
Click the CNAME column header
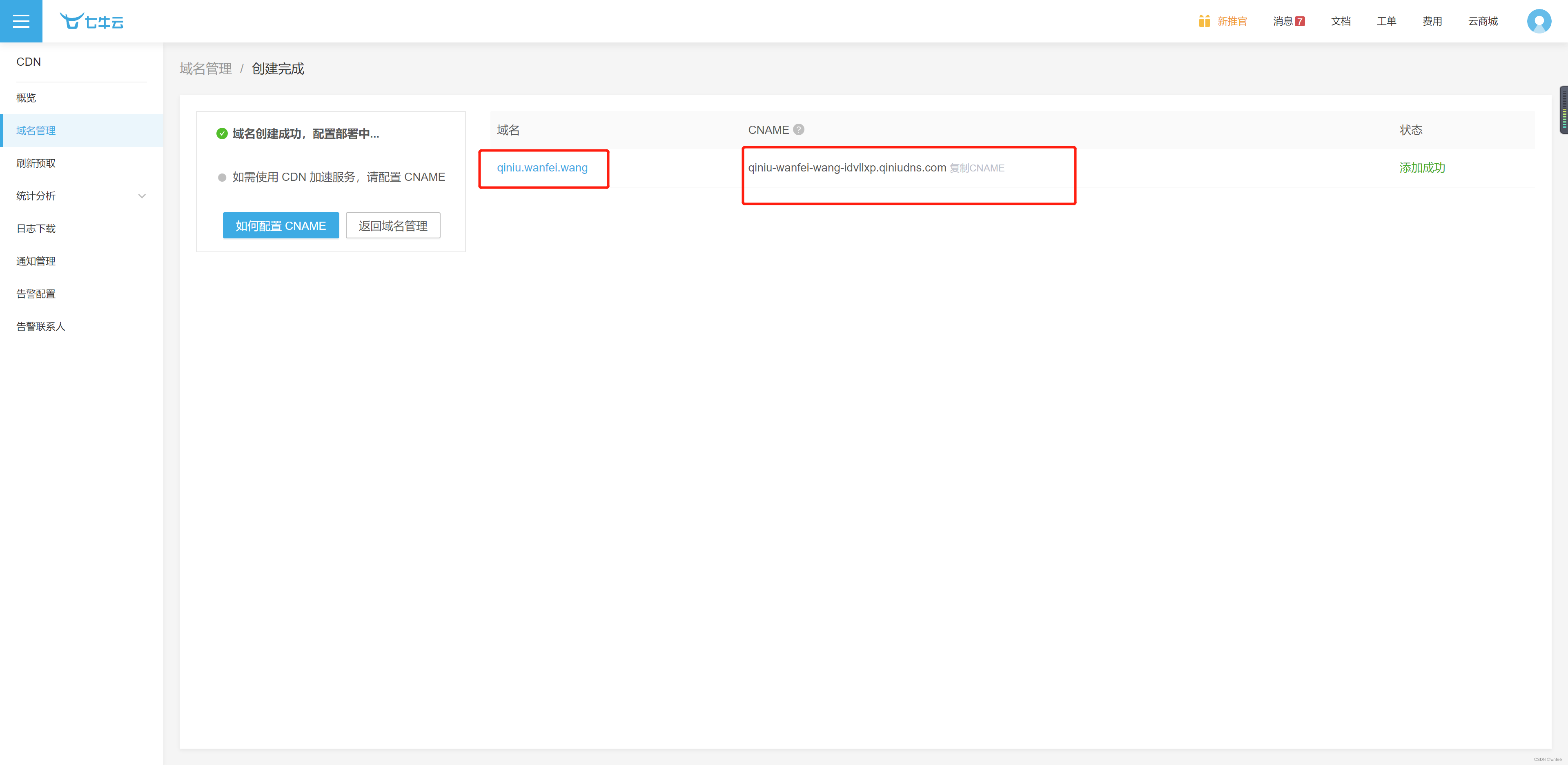[768, 130]
